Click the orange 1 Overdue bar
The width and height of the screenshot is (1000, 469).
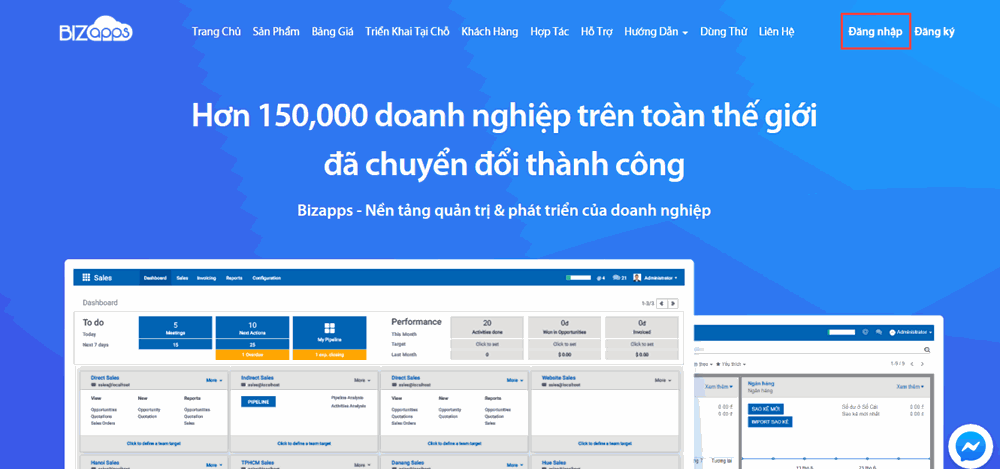[252, 355]
